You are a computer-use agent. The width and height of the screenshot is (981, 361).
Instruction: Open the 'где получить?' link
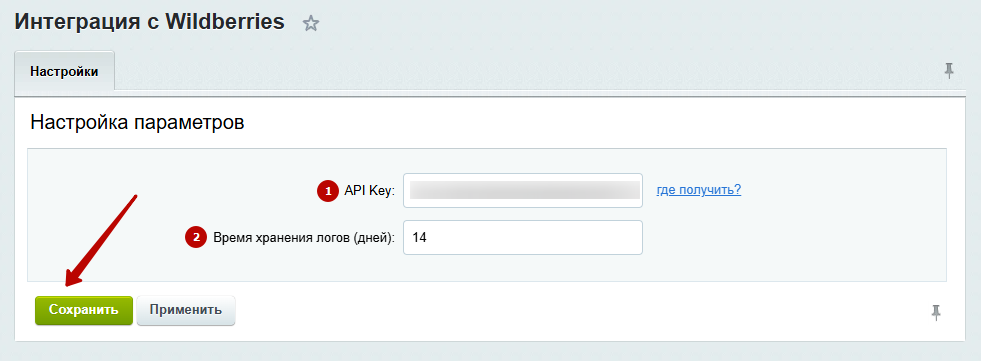pos(699,190)
